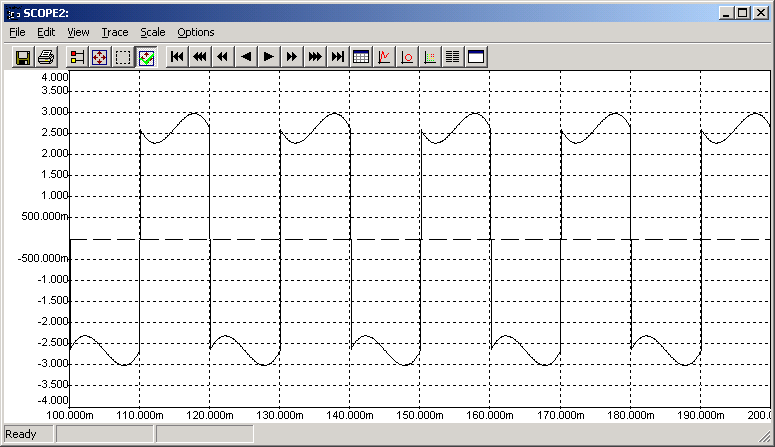Open the Trace menu

click(115, 32)
